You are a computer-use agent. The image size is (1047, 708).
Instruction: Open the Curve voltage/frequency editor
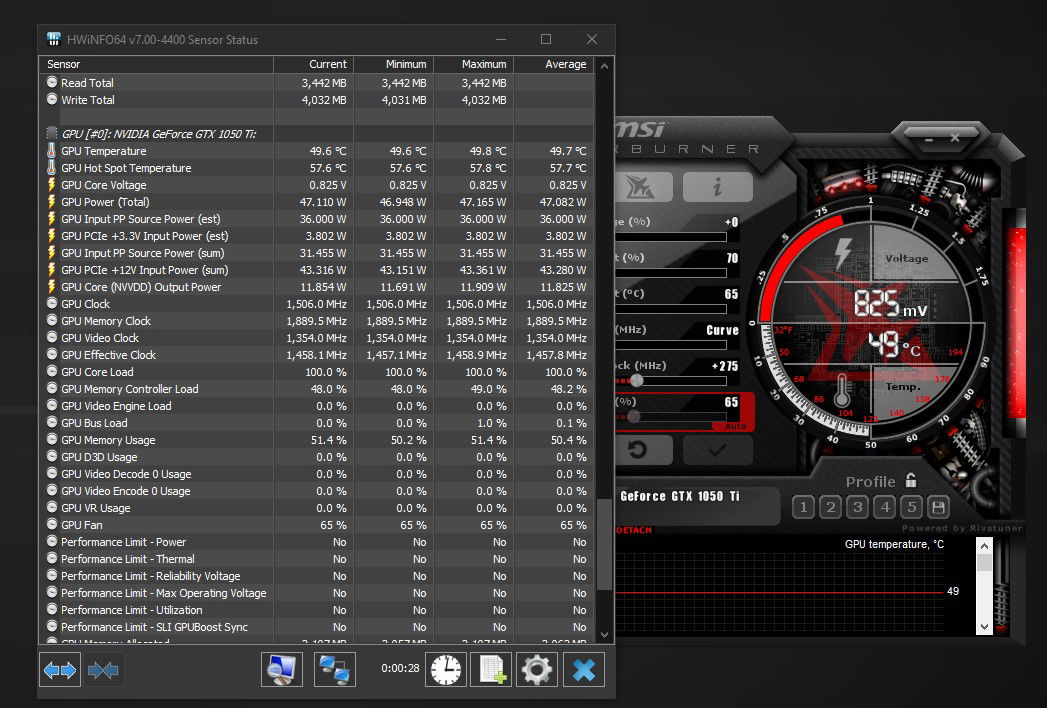point(722,330)
